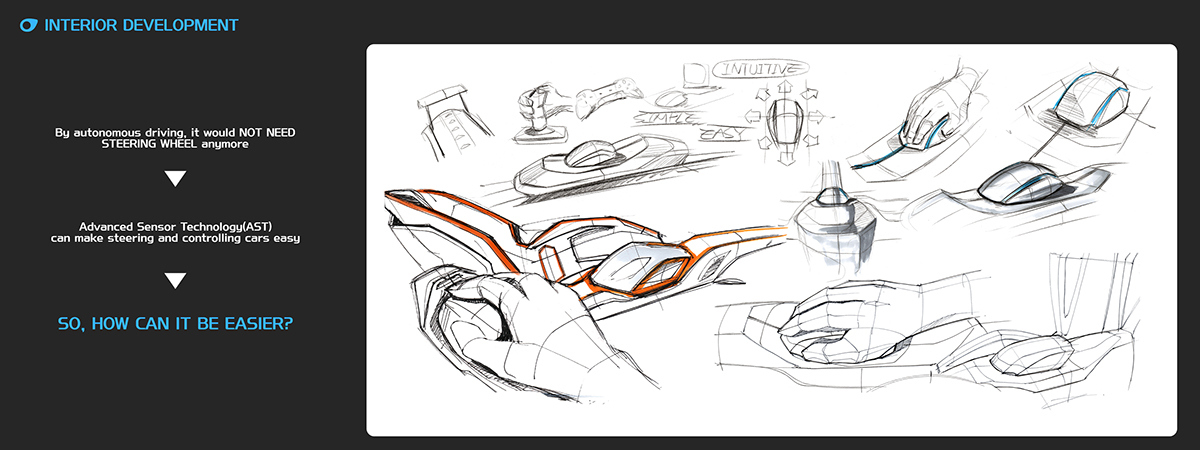Viewport: 1200px width, 450px height.
Task: Select the INTERIOR DEVELOPMENT heading
Action: [141, 25]
